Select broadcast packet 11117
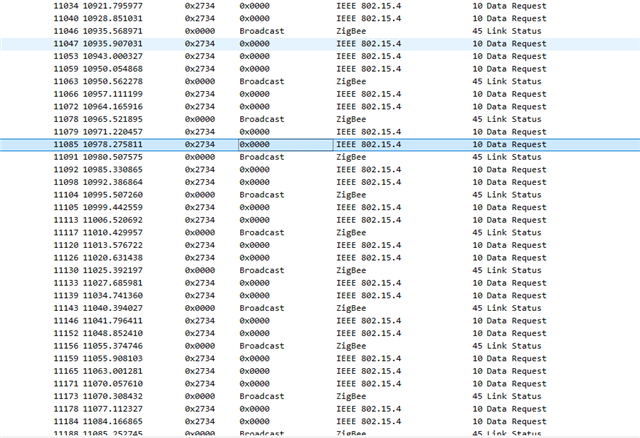The height and width of the screenshot is (438, 640). [320, 233]
